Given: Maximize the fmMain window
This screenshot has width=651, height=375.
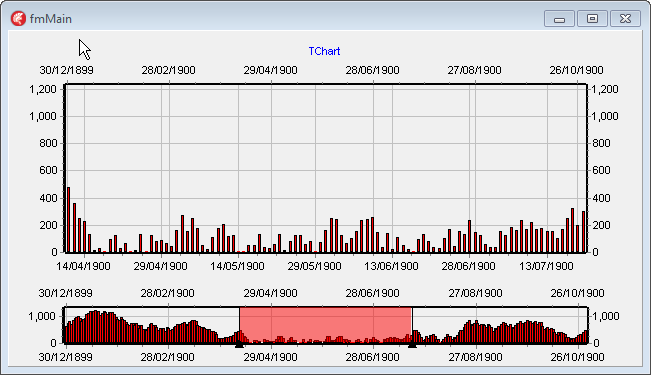Looking at the screenshot, I should click(592, 19).
